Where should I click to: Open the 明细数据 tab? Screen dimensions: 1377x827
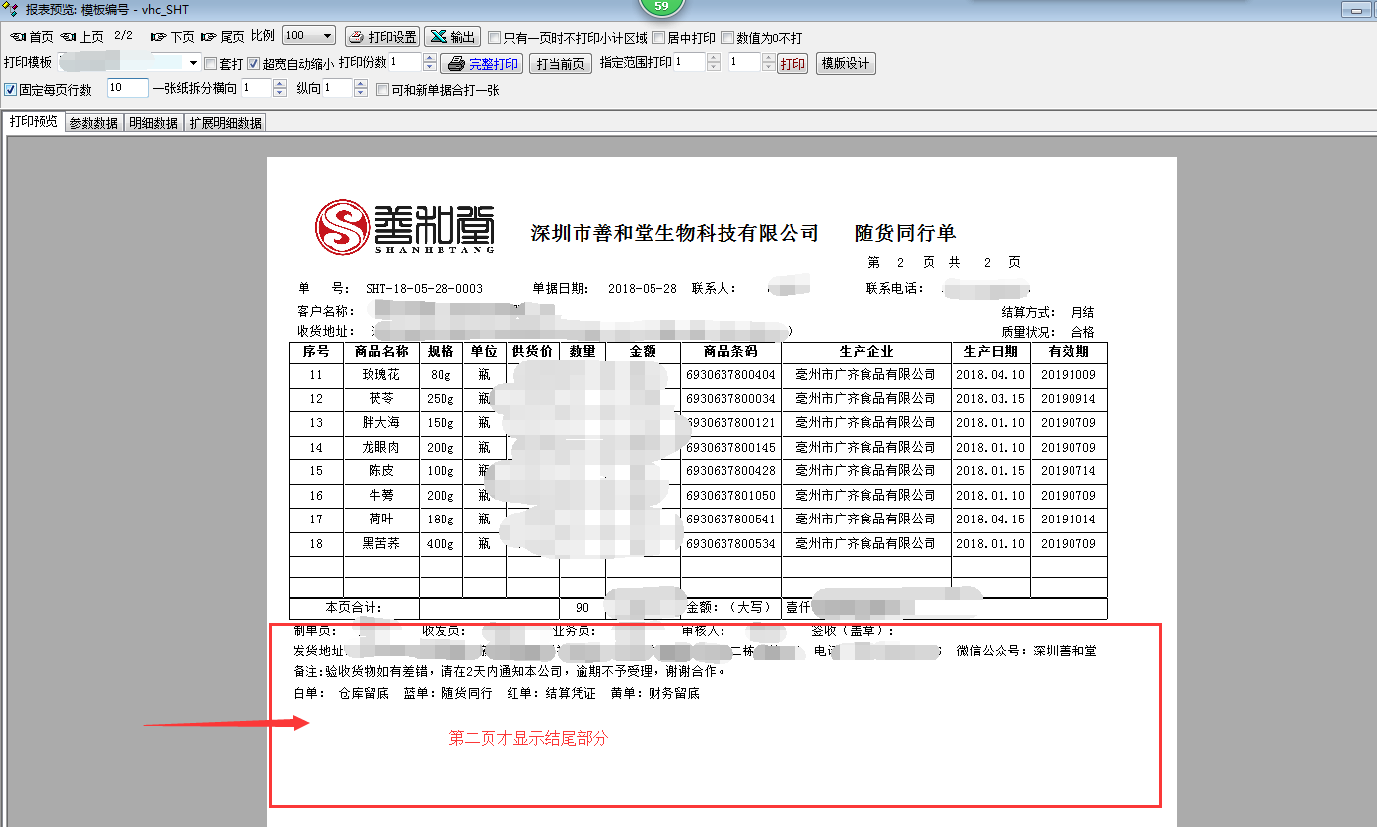(x=153, y=123)
